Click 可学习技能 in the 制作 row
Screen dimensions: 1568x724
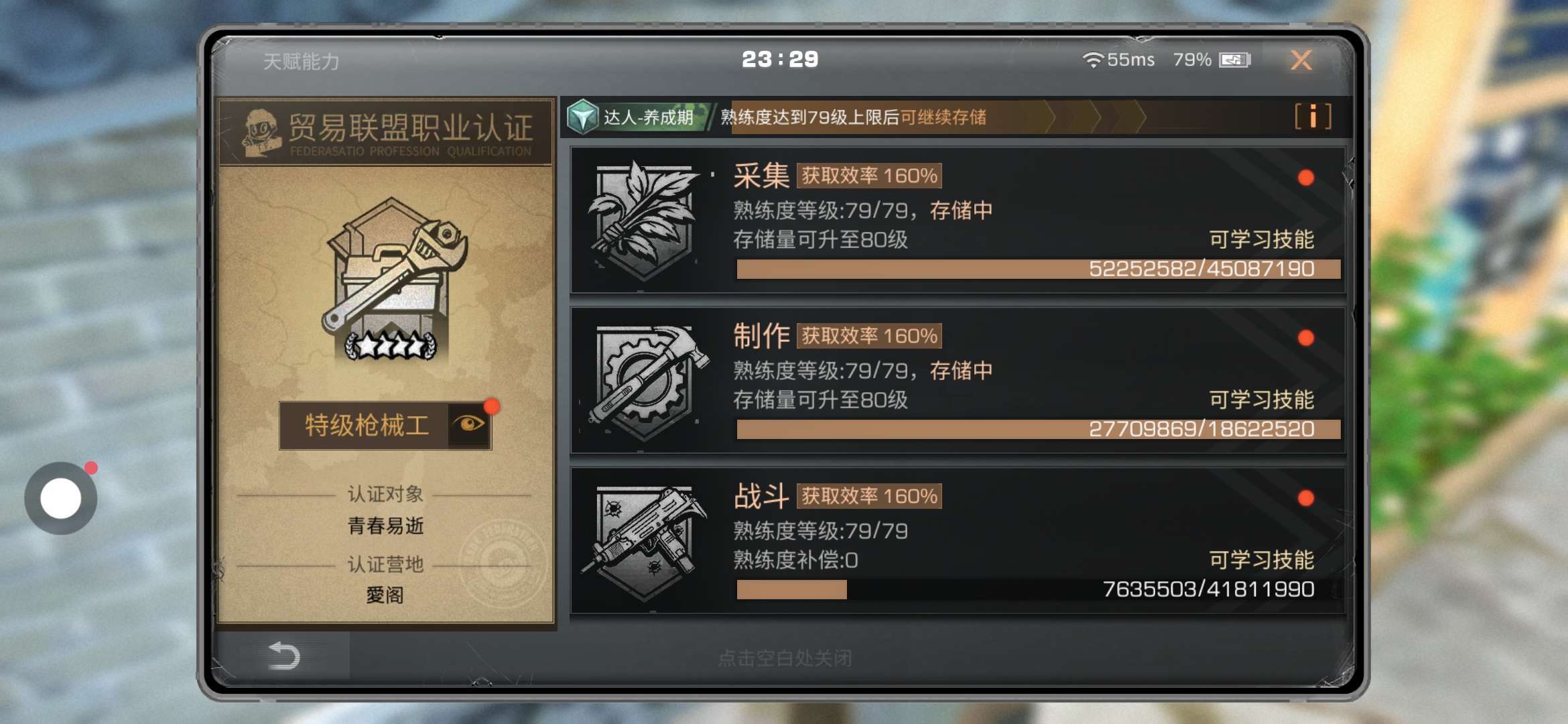1261,400
